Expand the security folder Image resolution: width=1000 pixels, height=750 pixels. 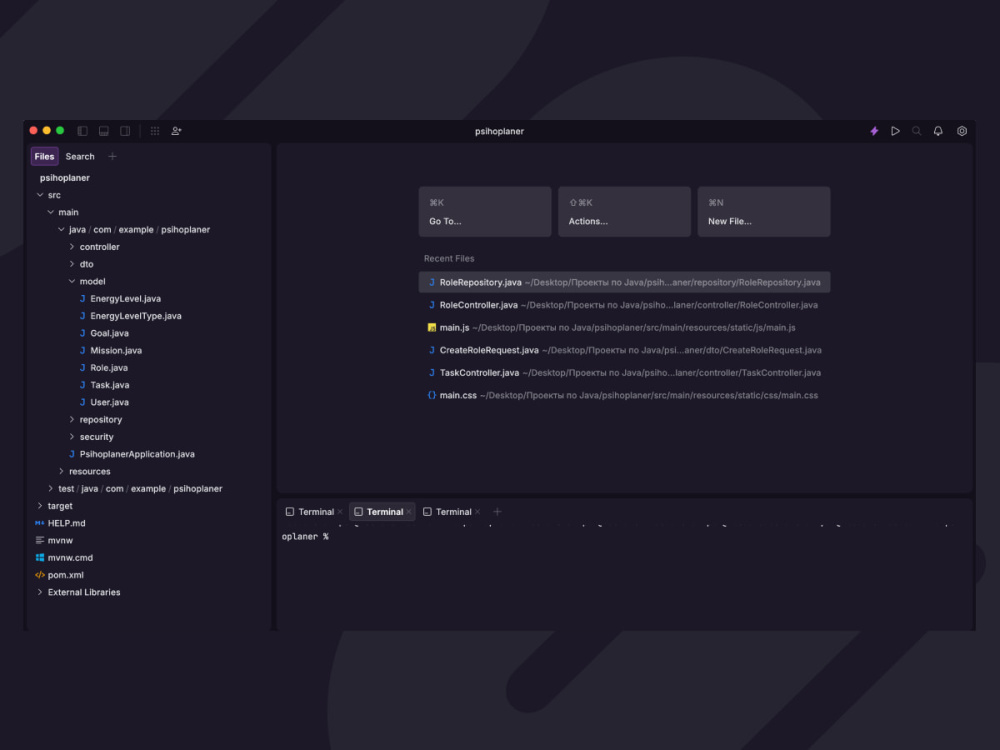72,436
